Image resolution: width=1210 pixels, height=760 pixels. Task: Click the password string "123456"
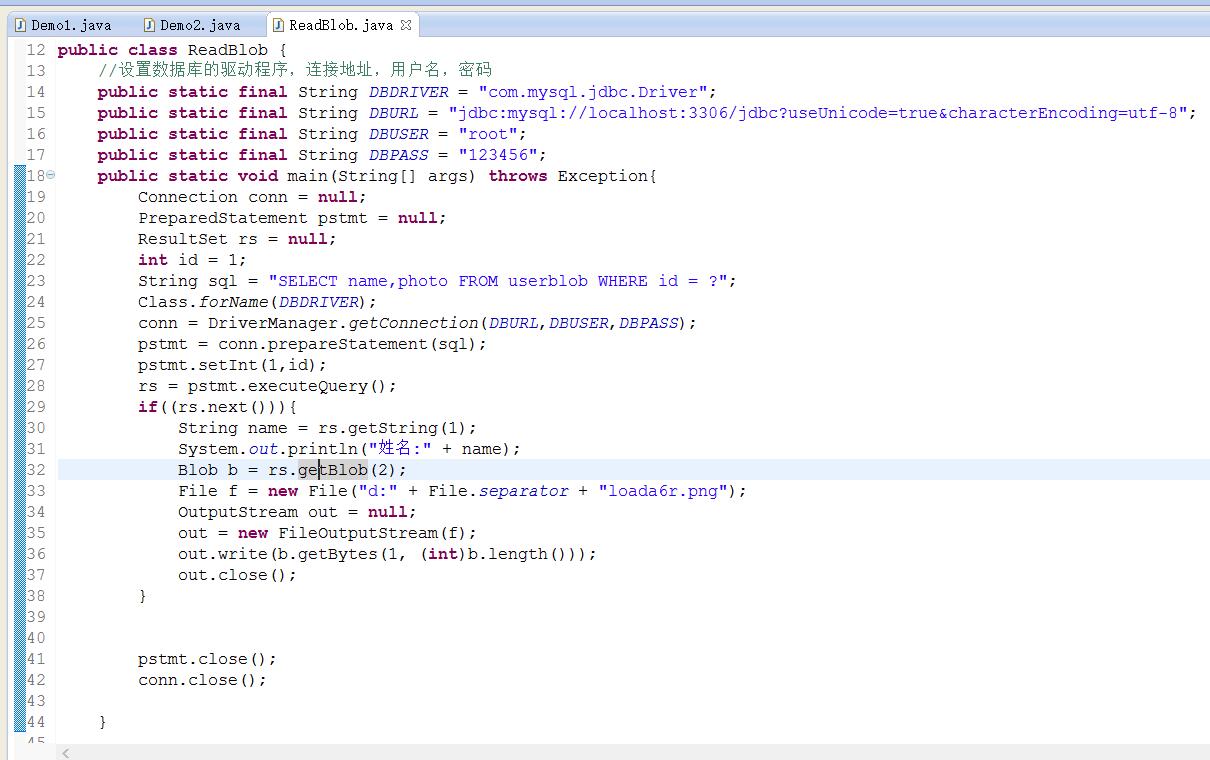[498, 155]
